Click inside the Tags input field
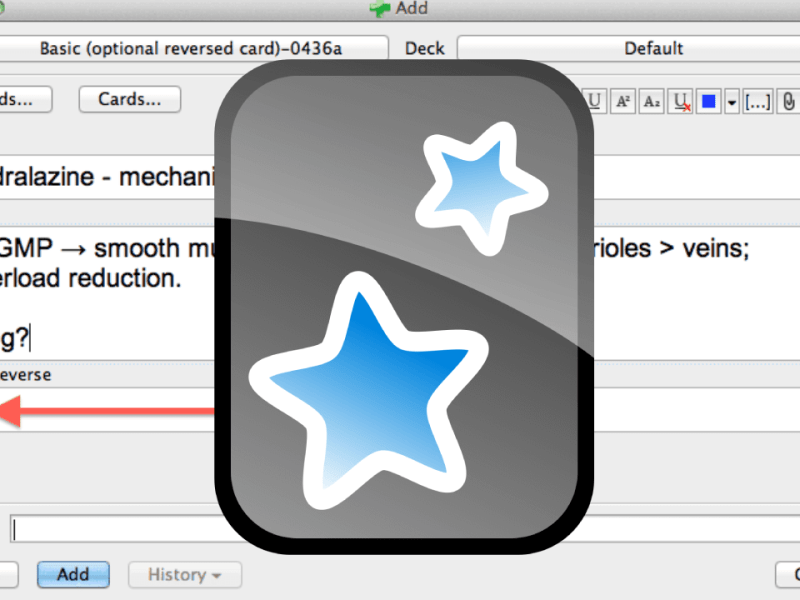This screenshot has height=600, width=800. coord(100,529)
